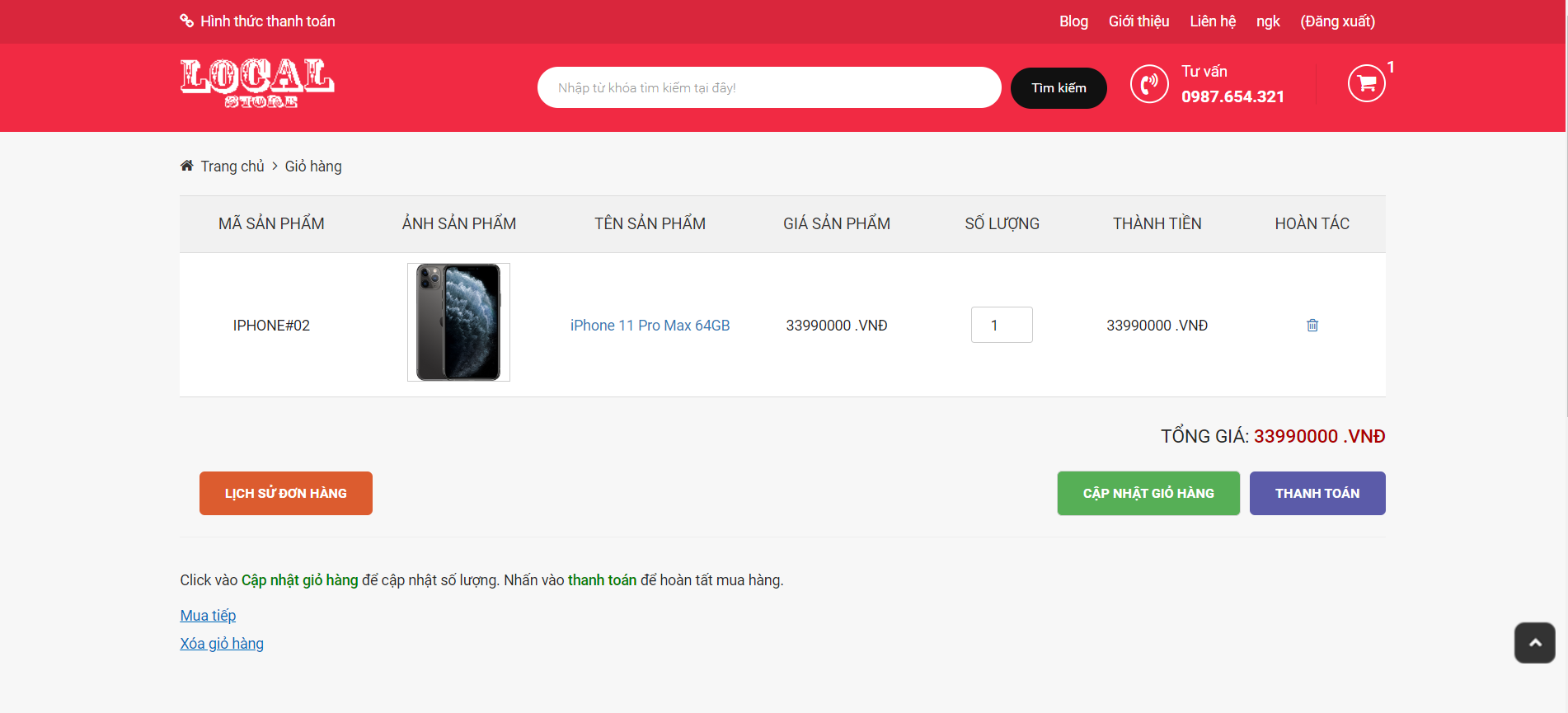Focus the keyword search input field

coord(769,87)
